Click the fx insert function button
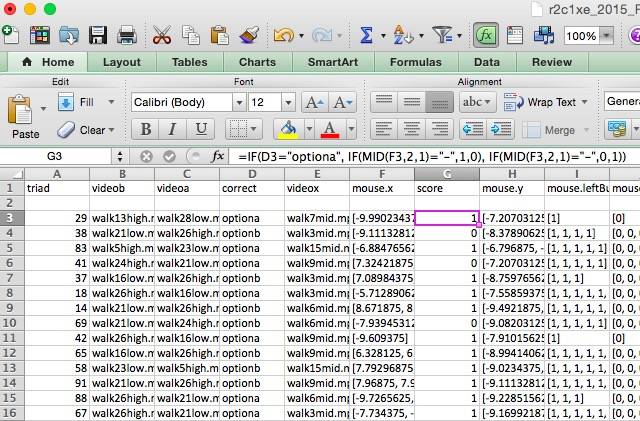640x421 pixels. coord(217,156)
